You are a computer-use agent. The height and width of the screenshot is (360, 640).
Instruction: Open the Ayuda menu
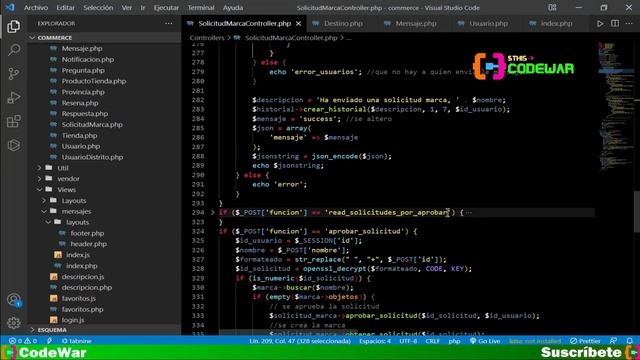[x=233, y=8]
